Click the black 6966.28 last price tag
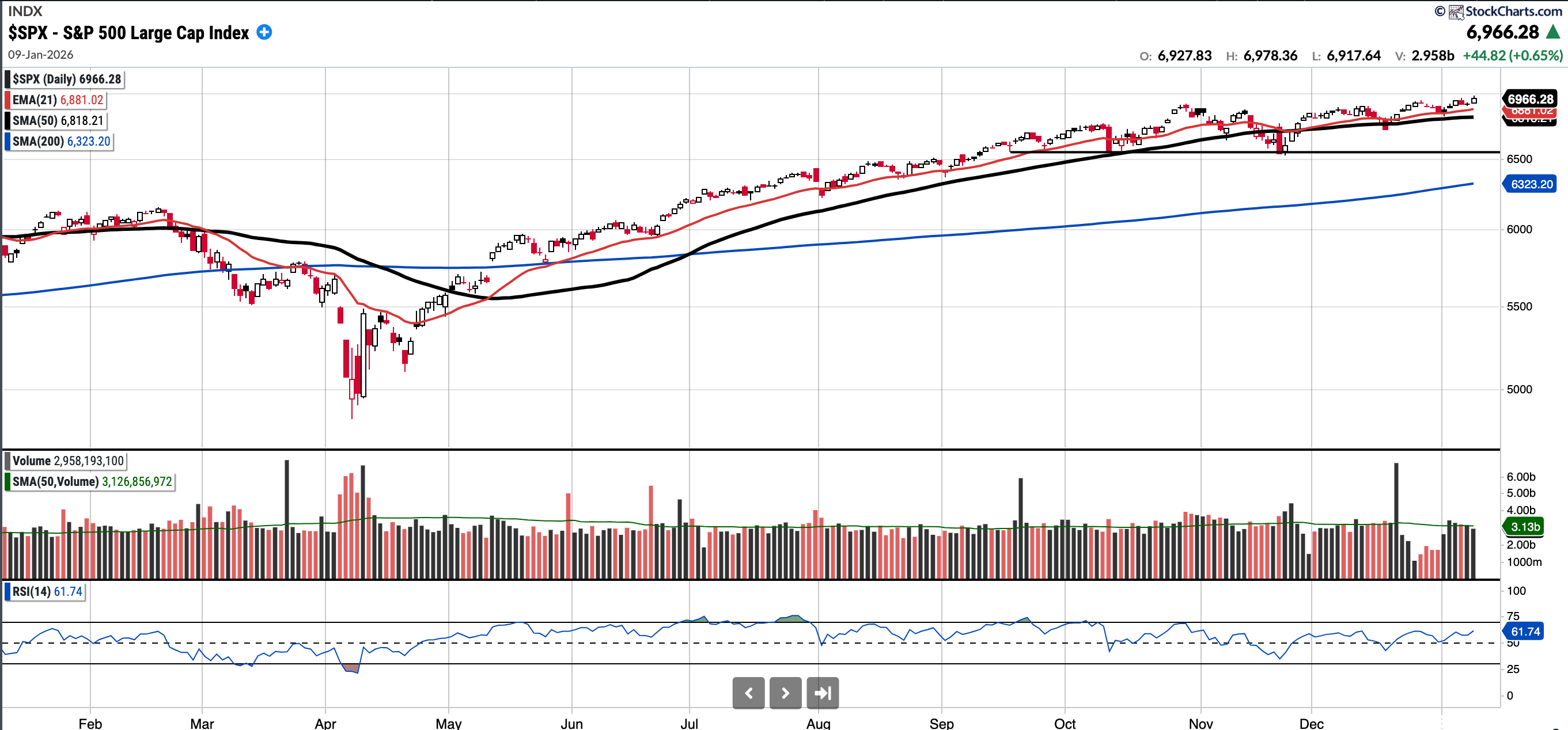This screenshot has width=1568, height=730. click(1530, 99)
